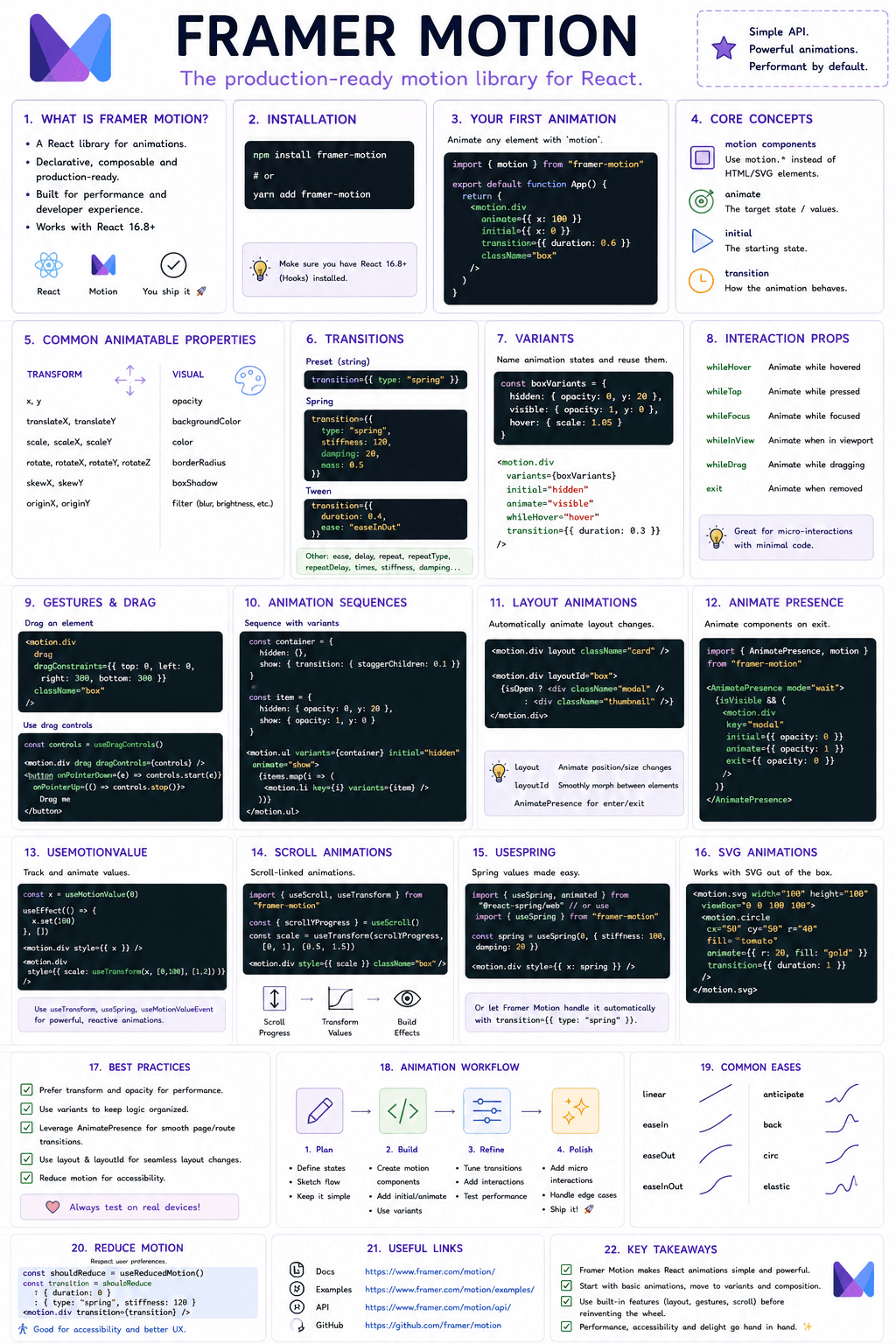Click the Examples icon in Useful Links
The height and width of the screenshot is (1344, 896).
pos(297,1289)
